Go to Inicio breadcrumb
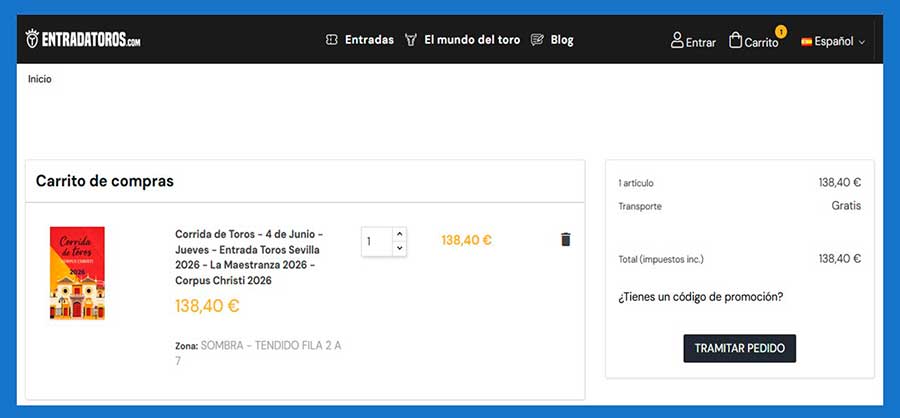This screenshot has height=418, width=900. pos(40,79)
